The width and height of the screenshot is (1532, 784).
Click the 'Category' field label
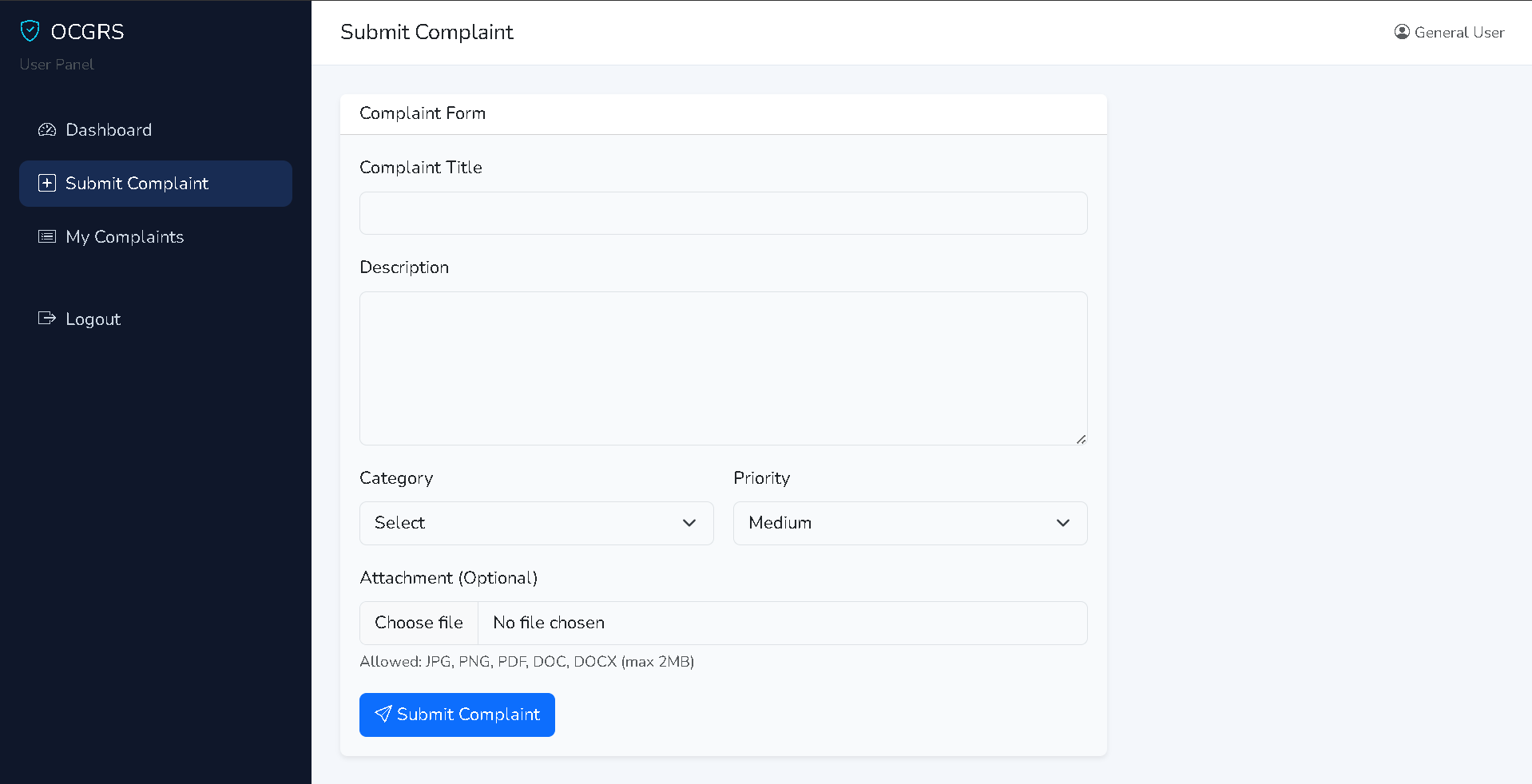click(x=396, y=478)
